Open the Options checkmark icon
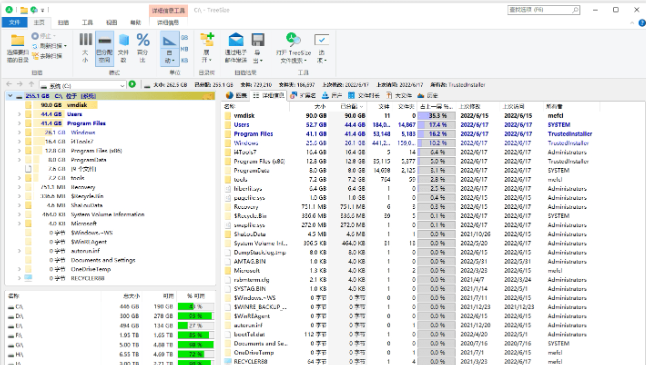The width and height of the screenshot is (646, 365). [x=321, y=40]
